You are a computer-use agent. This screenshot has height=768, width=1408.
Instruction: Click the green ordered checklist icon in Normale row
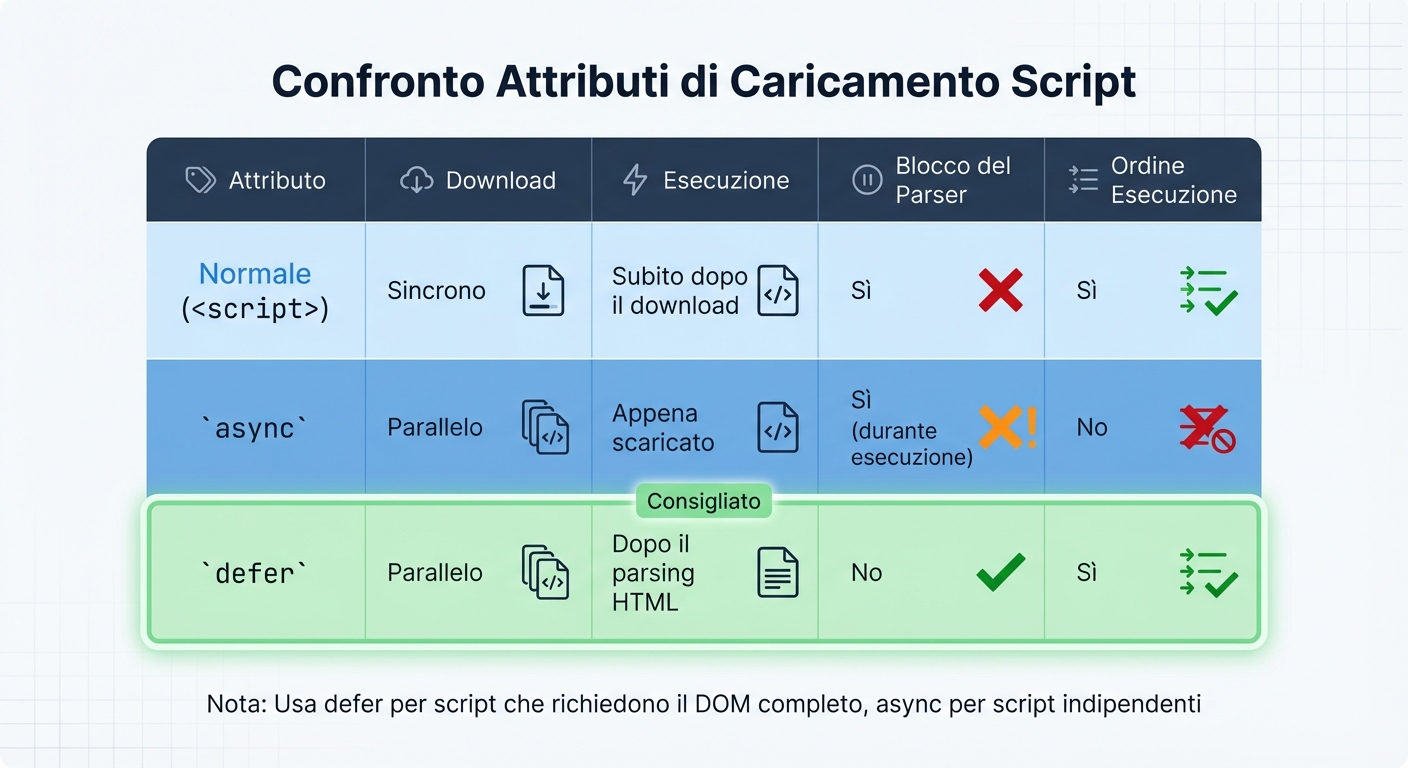(1209, 291)
